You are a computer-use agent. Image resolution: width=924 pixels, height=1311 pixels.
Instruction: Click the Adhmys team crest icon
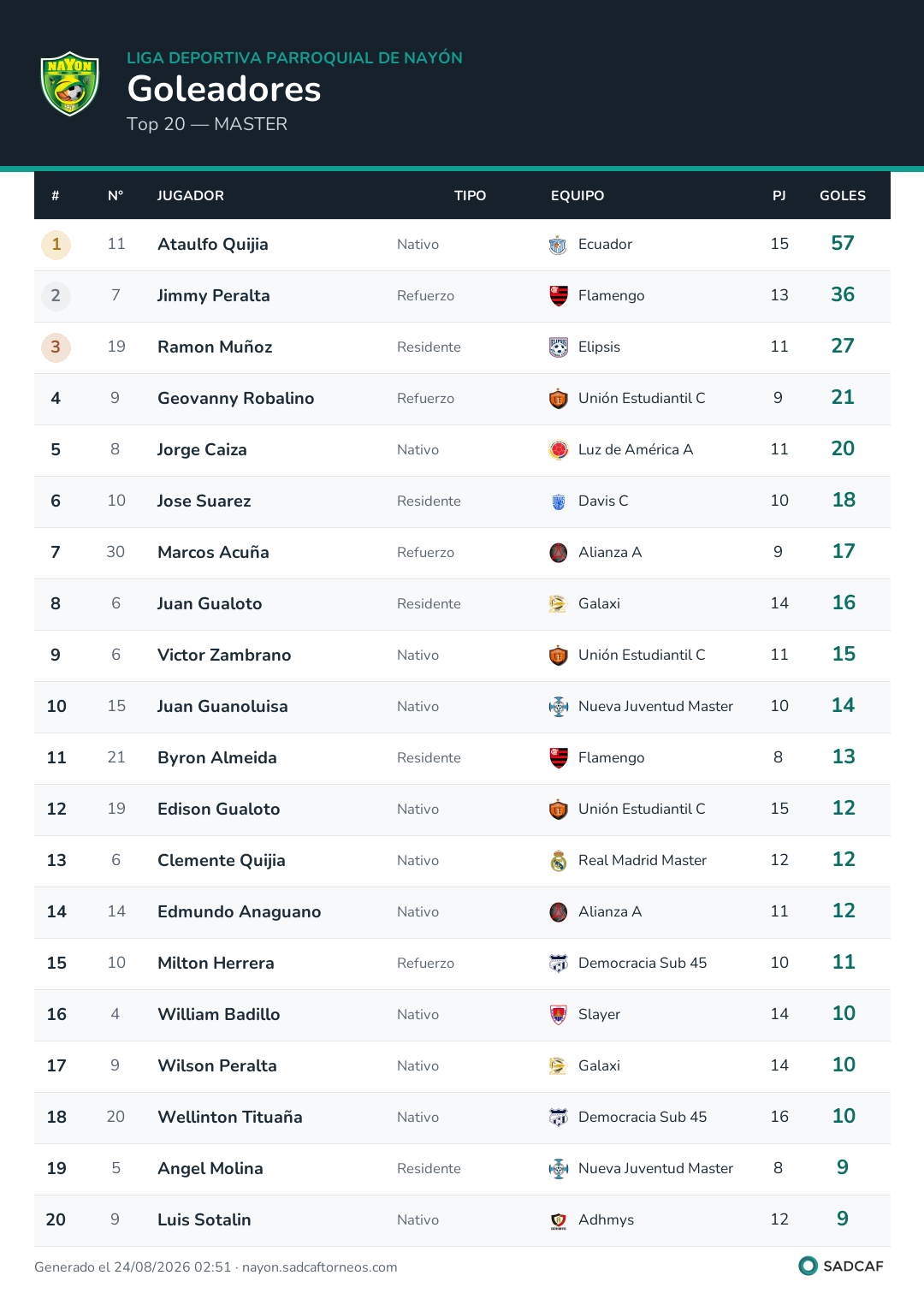559,1220
